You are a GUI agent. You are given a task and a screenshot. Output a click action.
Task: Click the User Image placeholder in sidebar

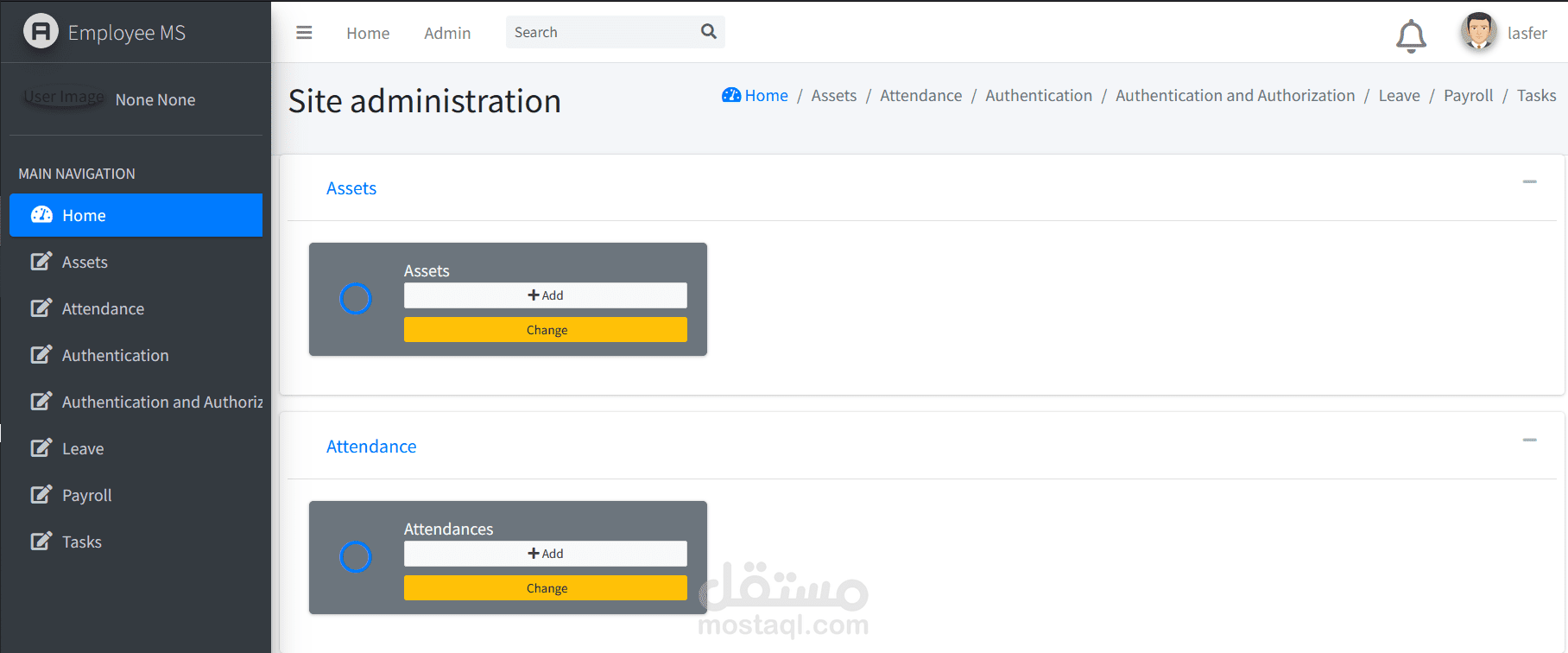tap(63, 97)
